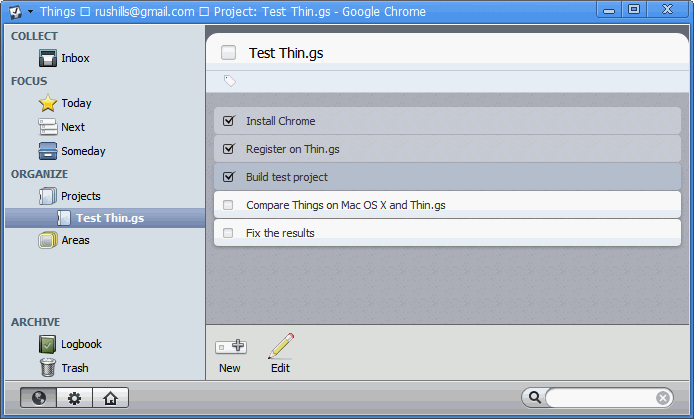Open the Trash can icon

pos(47,368)
